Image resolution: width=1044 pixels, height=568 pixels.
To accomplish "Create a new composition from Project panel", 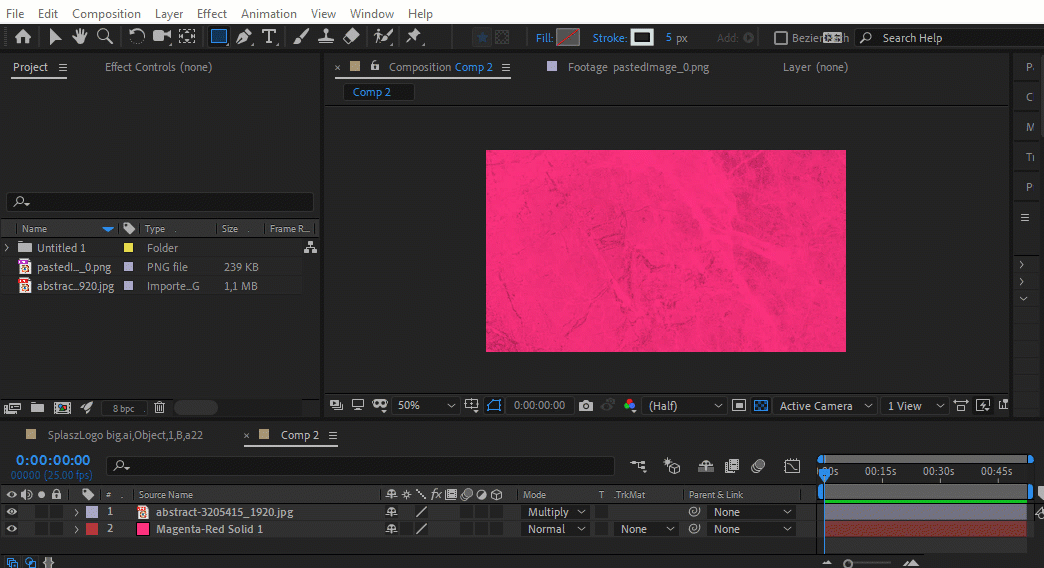I will coord(62,408).
